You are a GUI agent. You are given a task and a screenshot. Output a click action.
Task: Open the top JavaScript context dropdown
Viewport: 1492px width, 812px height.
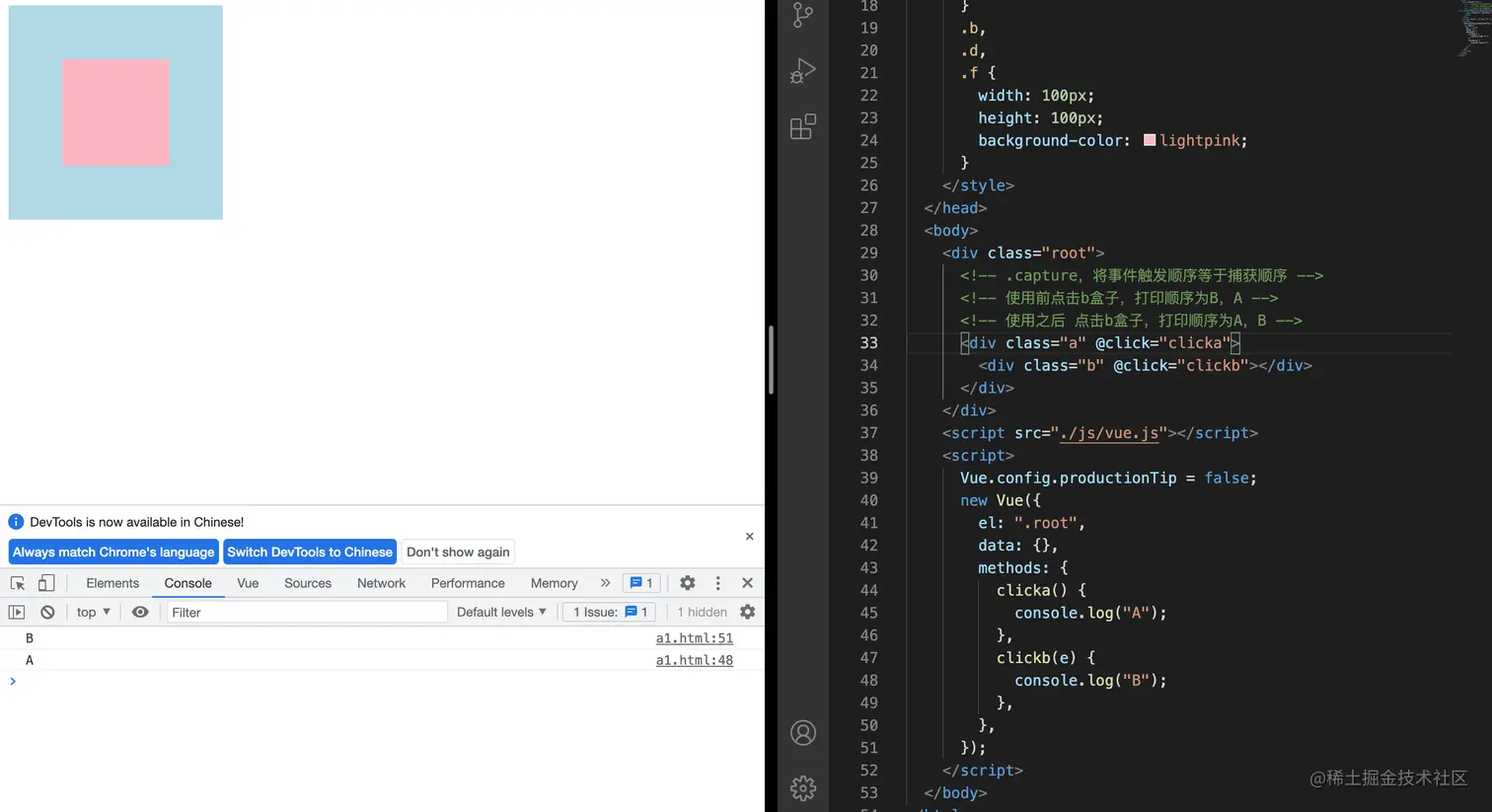pos(94,612)
